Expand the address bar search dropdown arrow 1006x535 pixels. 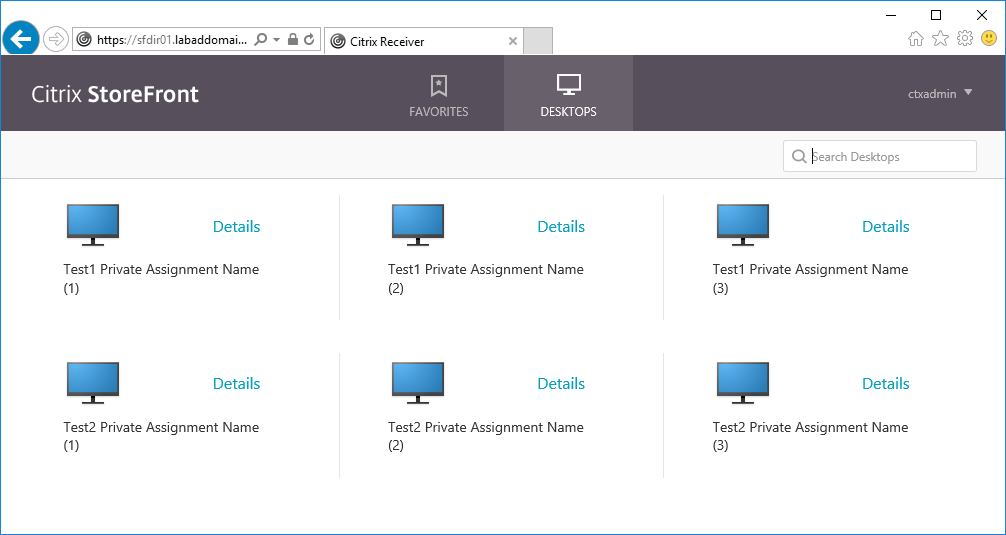click(276, 40)
